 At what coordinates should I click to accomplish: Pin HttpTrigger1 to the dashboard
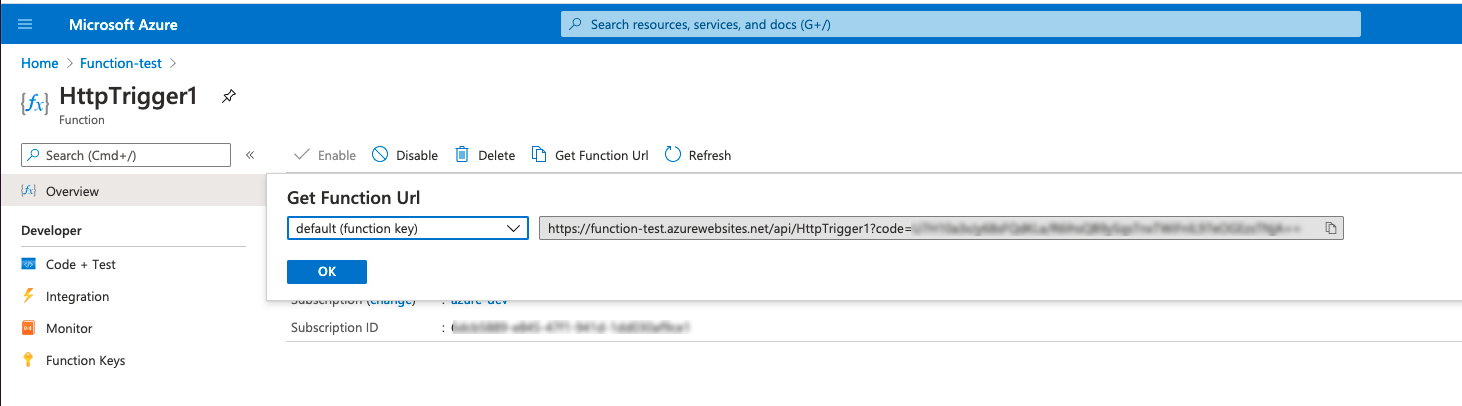point(229,96)
